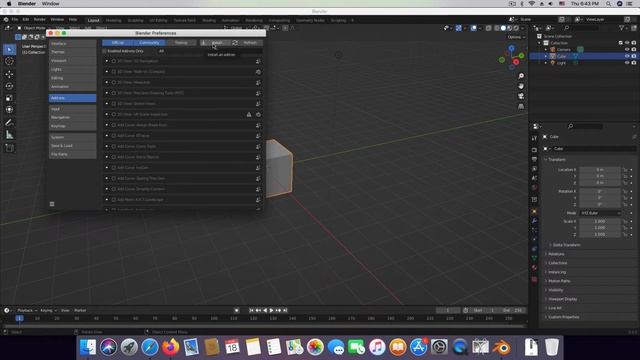Enable the Enabled Add-ons Only checkbox
Screen dimensions: 640x360
(104, 51)
